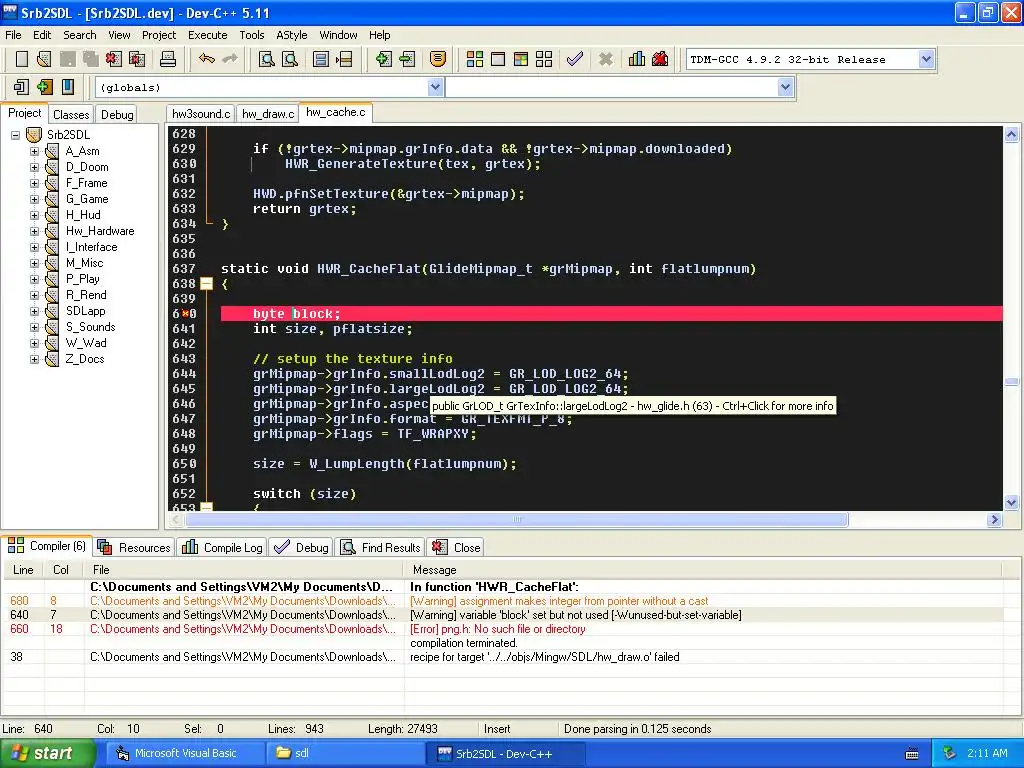This screenshot has height=768, width=1024.
Task: Click the Goto function toolbar icon
Action: (321, 59)
